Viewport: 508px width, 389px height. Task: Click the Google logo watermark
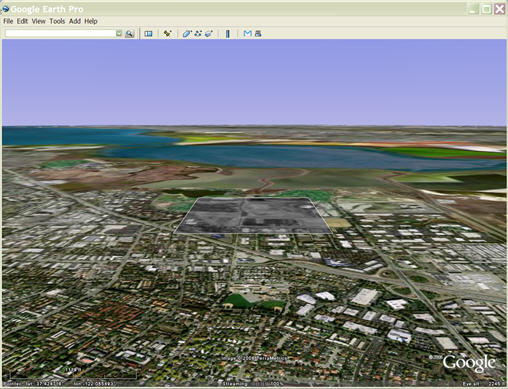(469, 363)
